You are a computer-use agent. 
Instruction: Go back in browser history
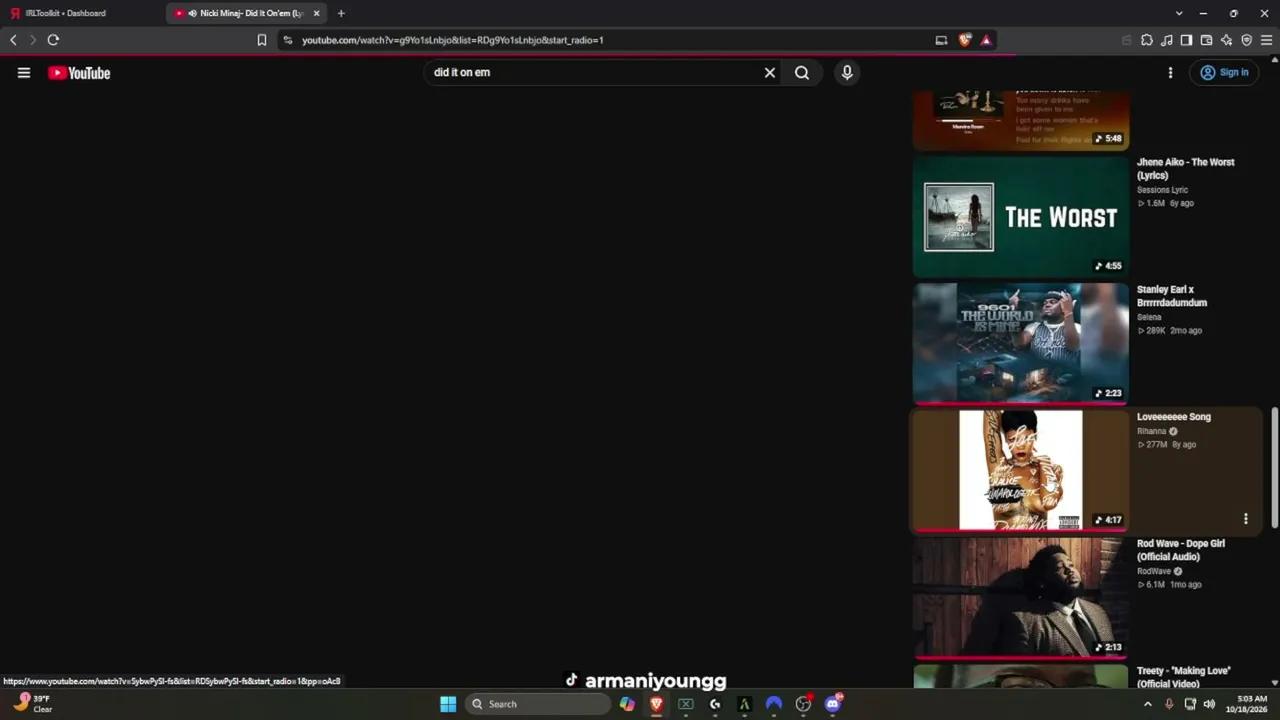tap(13, 40)
